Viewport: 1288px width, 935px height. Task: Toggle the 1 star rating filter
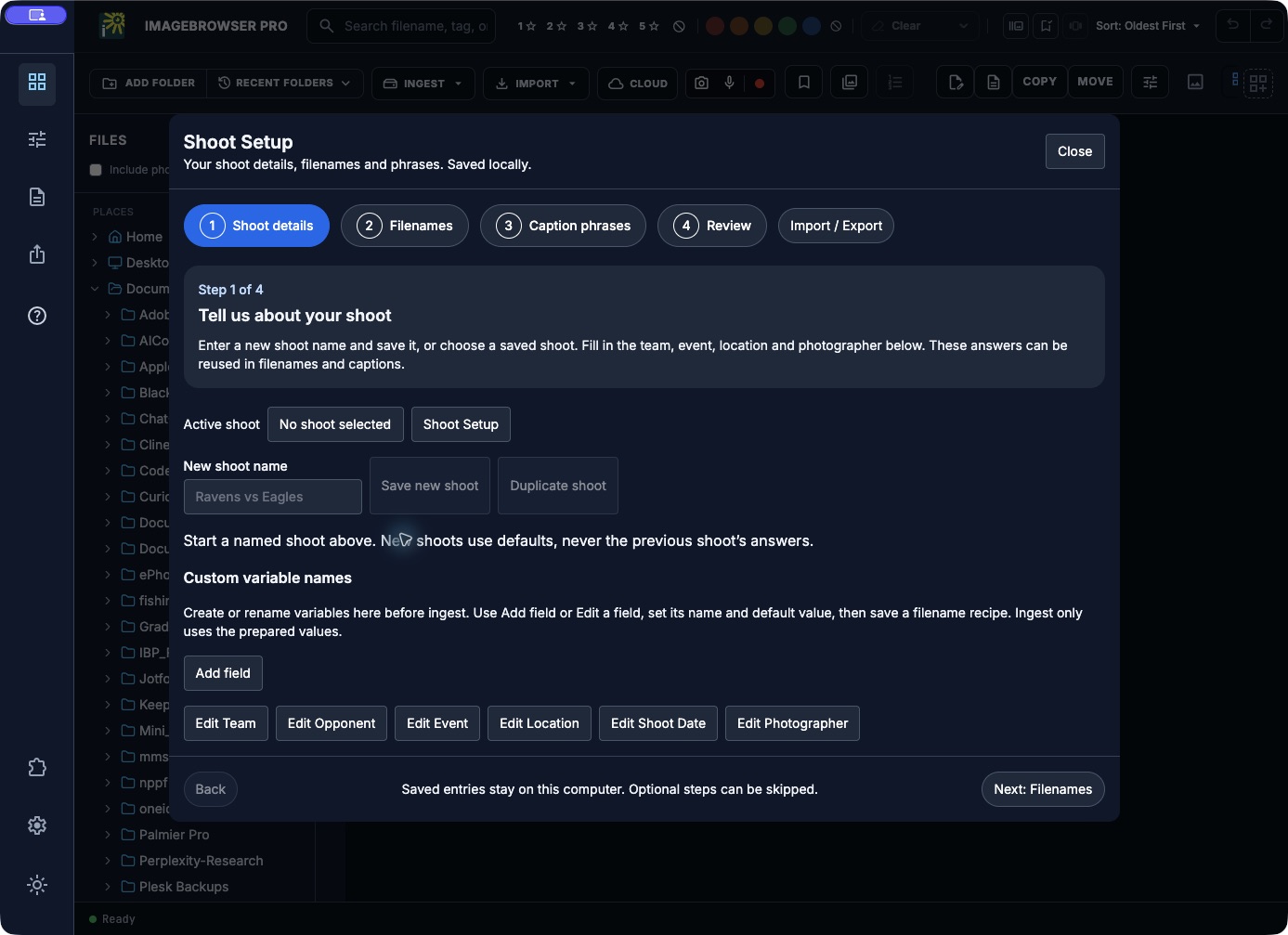527,26
